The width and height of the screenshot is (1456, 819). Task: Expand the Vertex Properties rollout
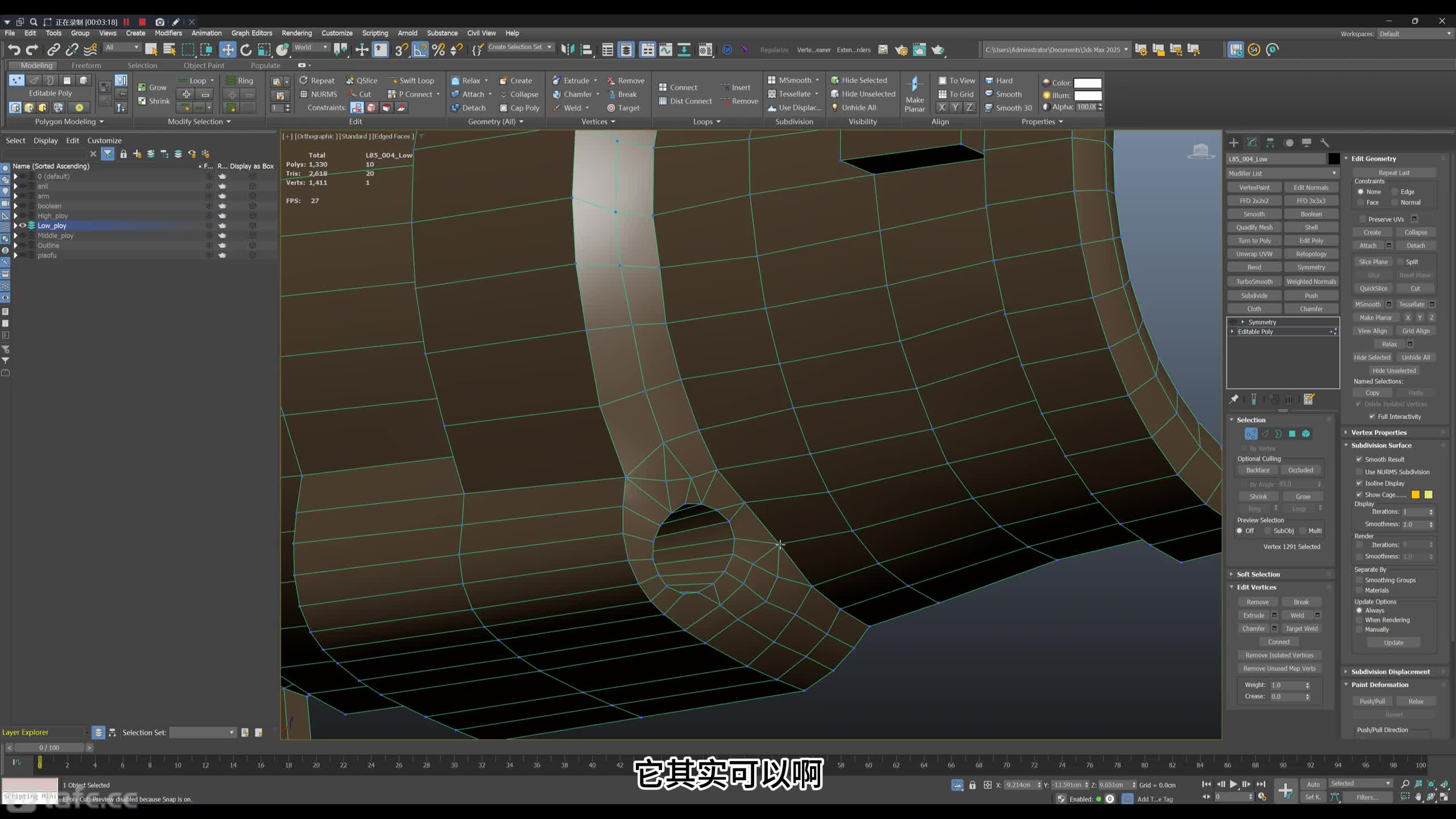point(1379,433)
